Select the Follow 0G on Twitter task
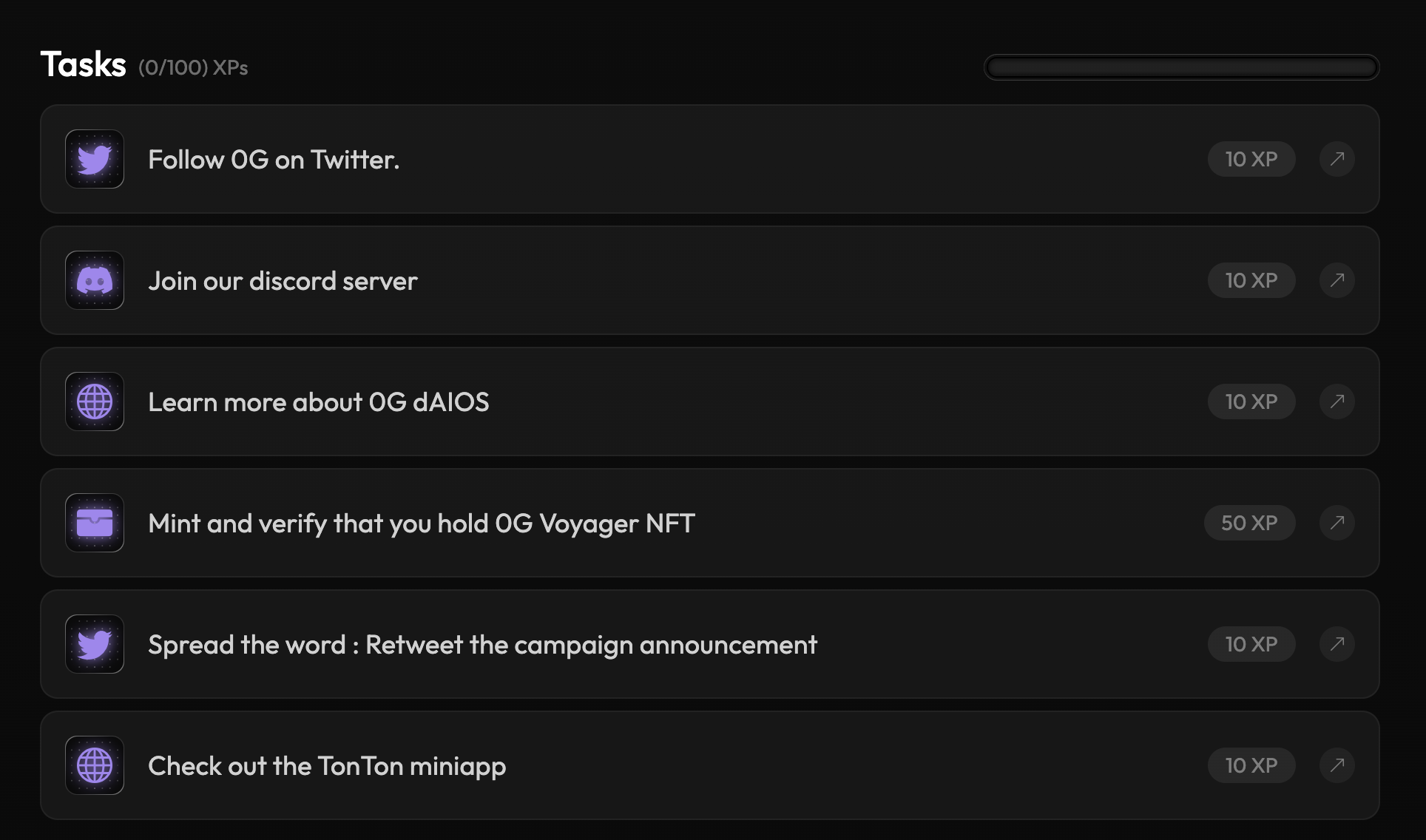Screen dimensions: 1426x840 [x=274, y=160]
